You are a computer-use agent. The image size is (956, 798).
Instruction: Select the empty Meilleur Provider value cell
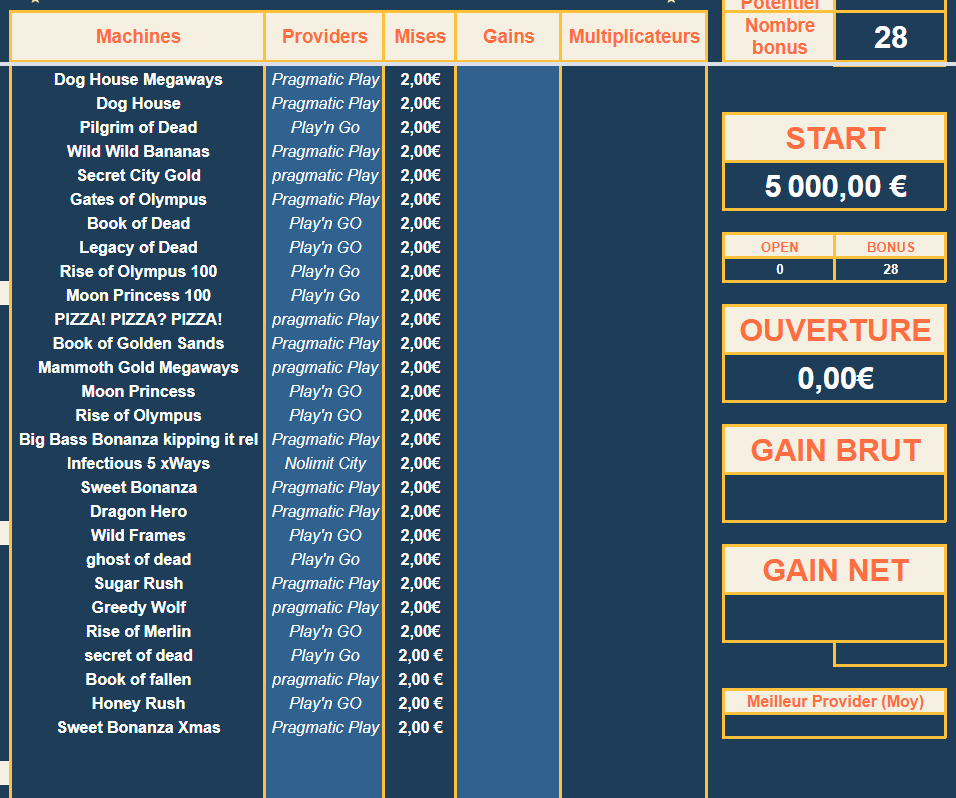pos(835,725)
